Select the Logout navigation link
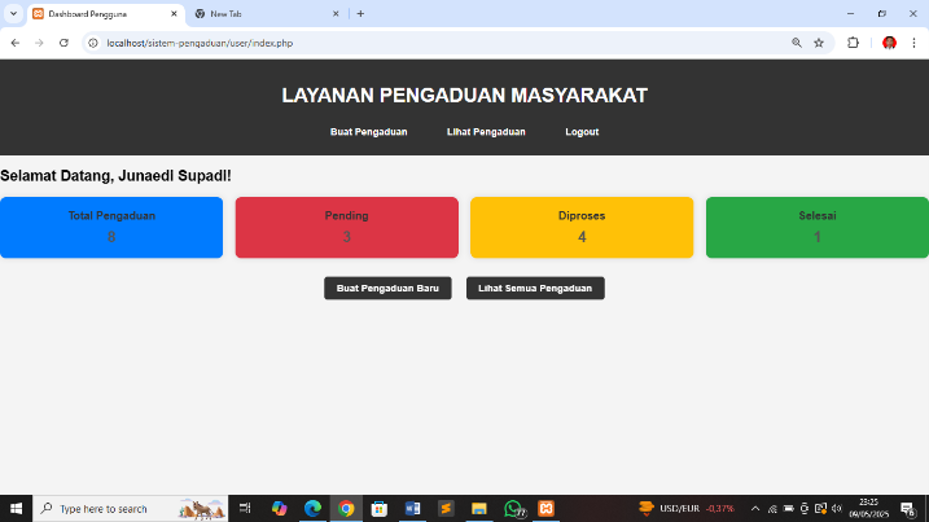 coord(582,132)
